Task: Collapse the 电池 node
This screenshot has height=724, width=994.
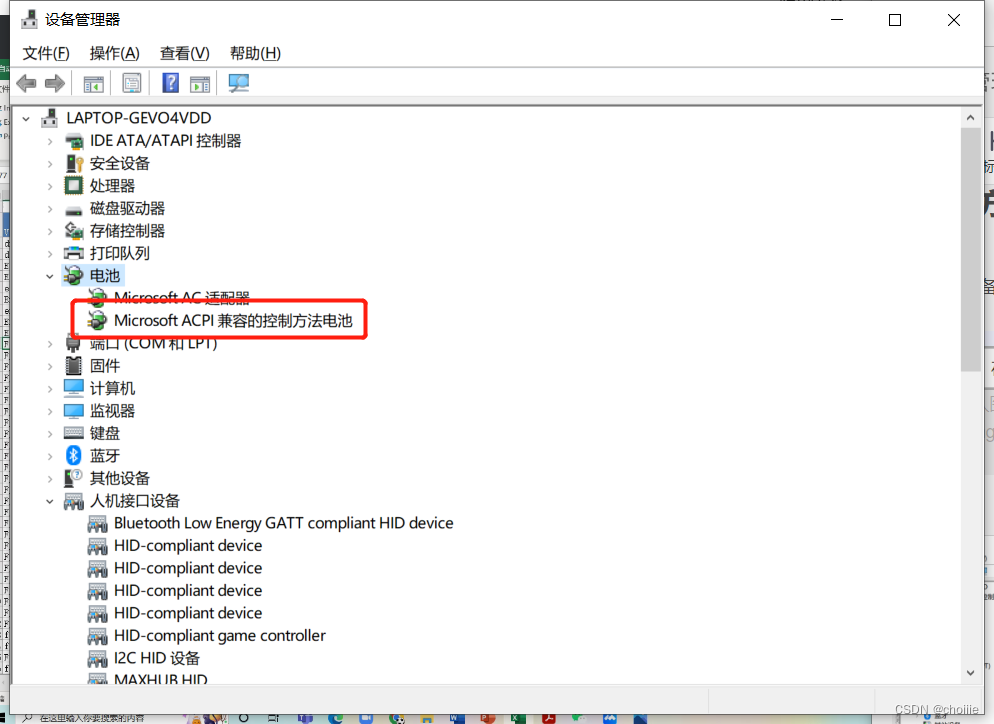Action: coord(50,276)
